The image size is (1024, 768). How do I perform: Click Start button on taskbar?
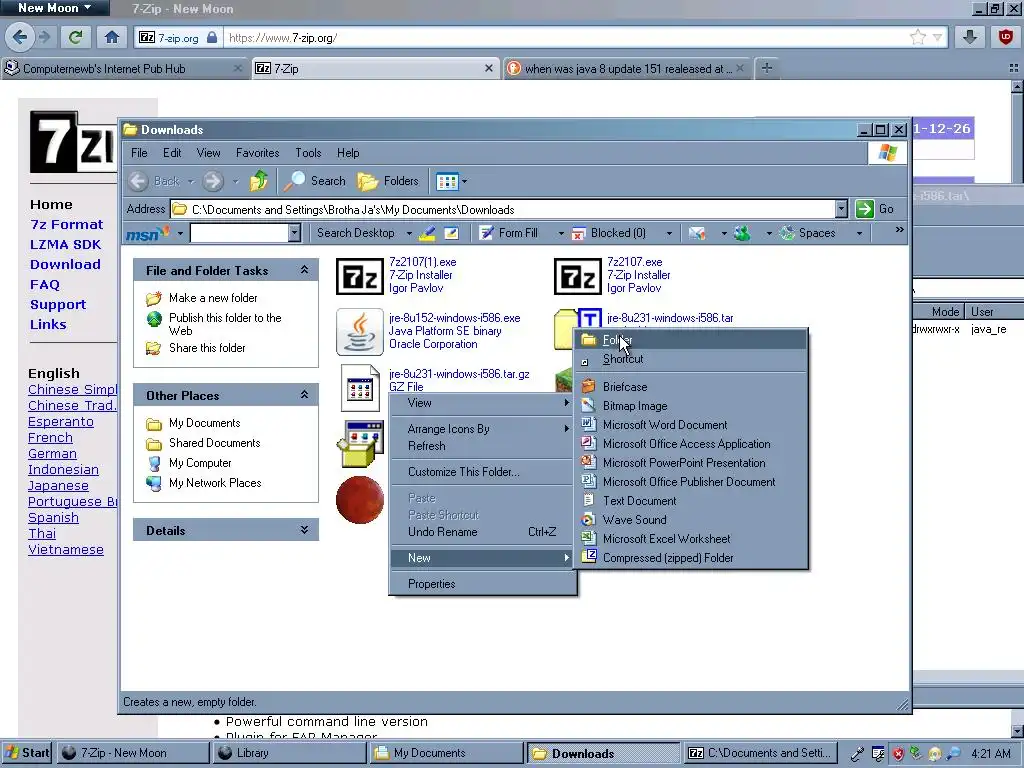point(27,753)
